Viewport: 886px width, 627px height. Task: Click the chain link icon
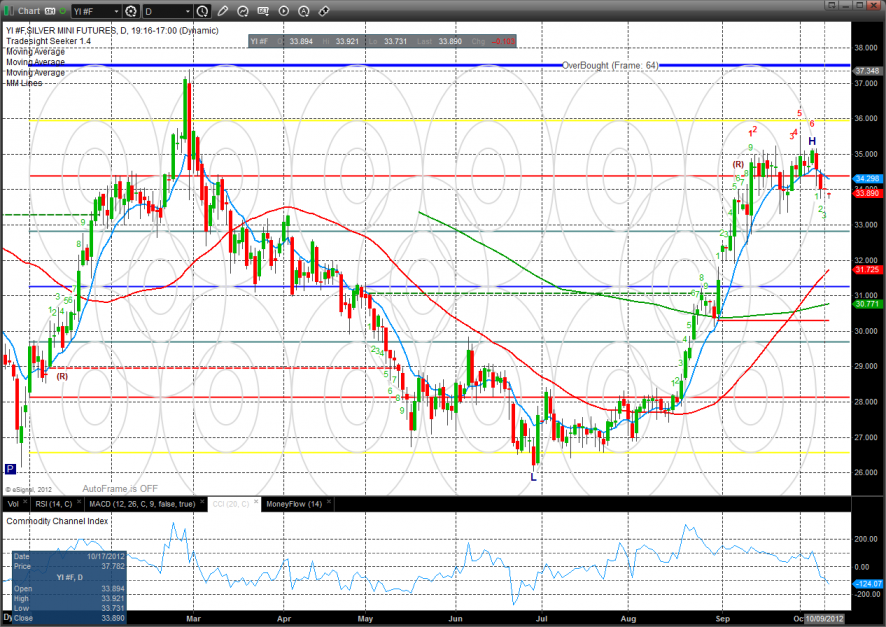click(x=323, y=12)
